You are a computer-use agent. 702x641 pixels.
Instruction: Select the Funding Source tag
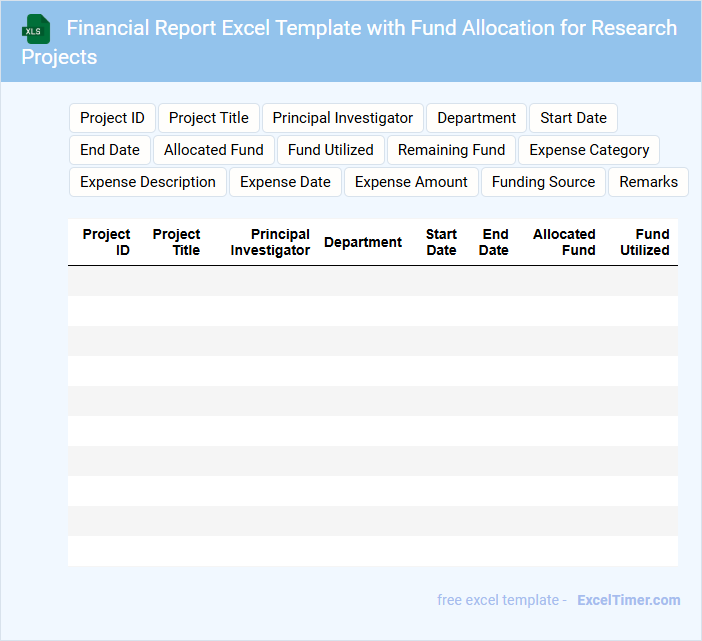[543, 182]
